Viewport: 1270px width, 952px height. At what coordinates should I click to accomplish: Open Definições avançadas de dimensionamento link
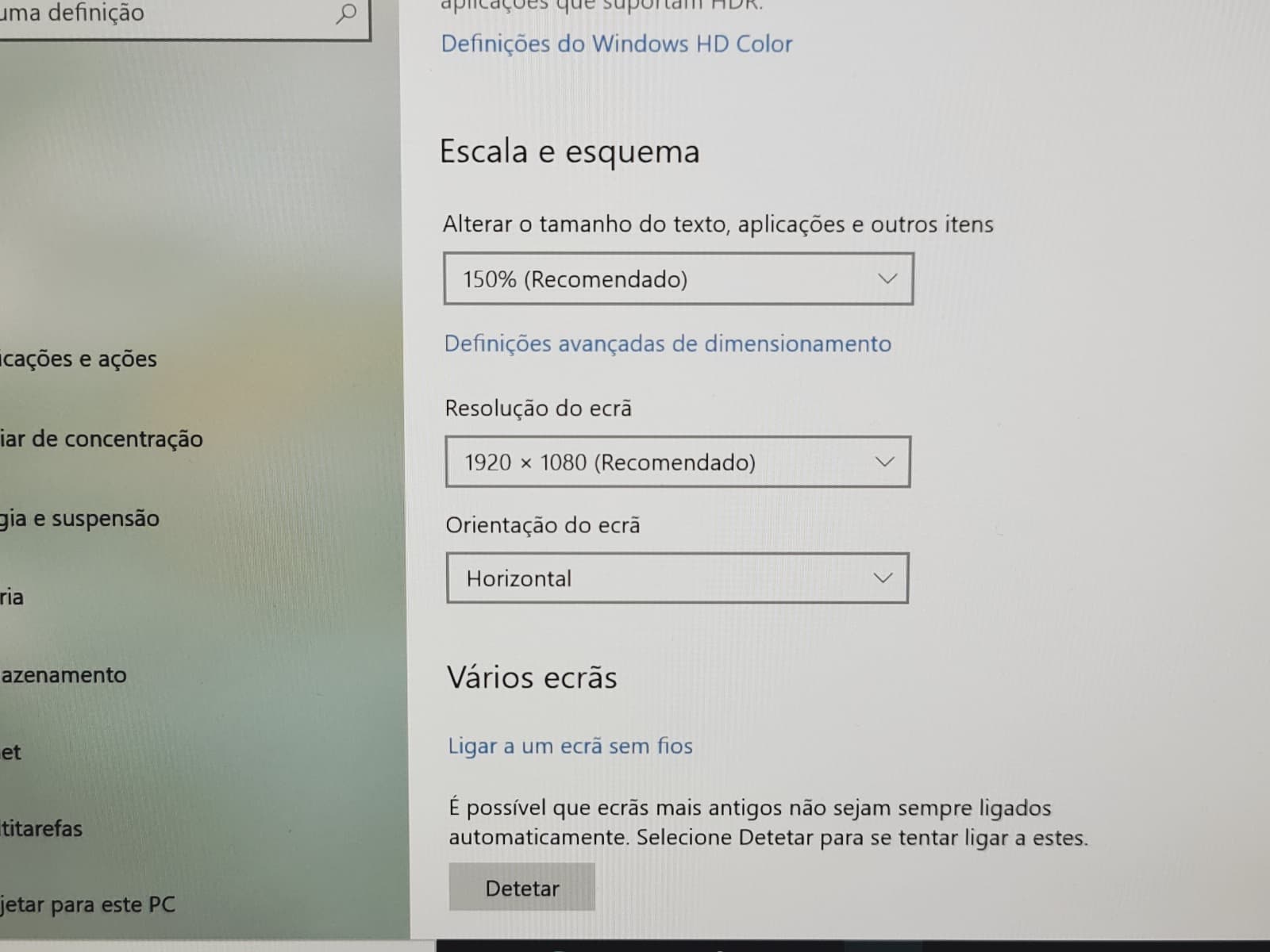point(668,344)
